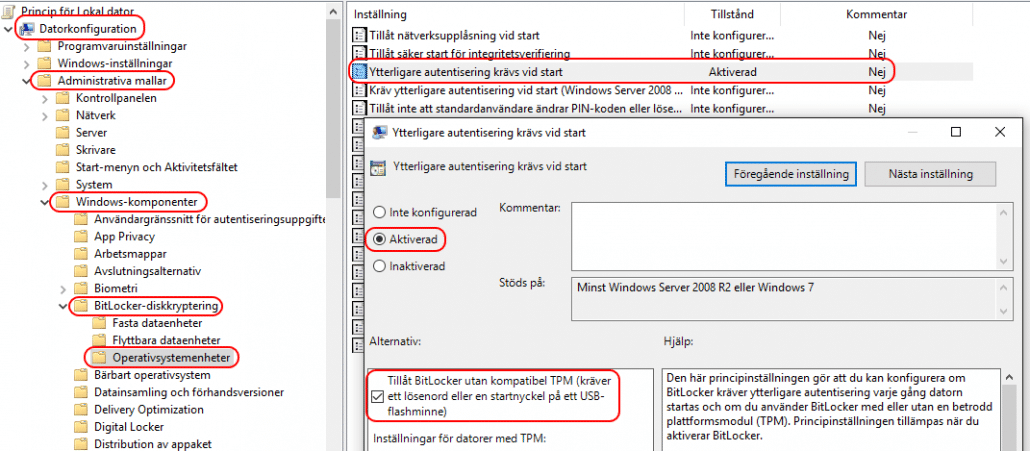The width and height of the screenshot is (1030, 451).
Task: Click the Föregående inställning button
Action: coord(789,173)
